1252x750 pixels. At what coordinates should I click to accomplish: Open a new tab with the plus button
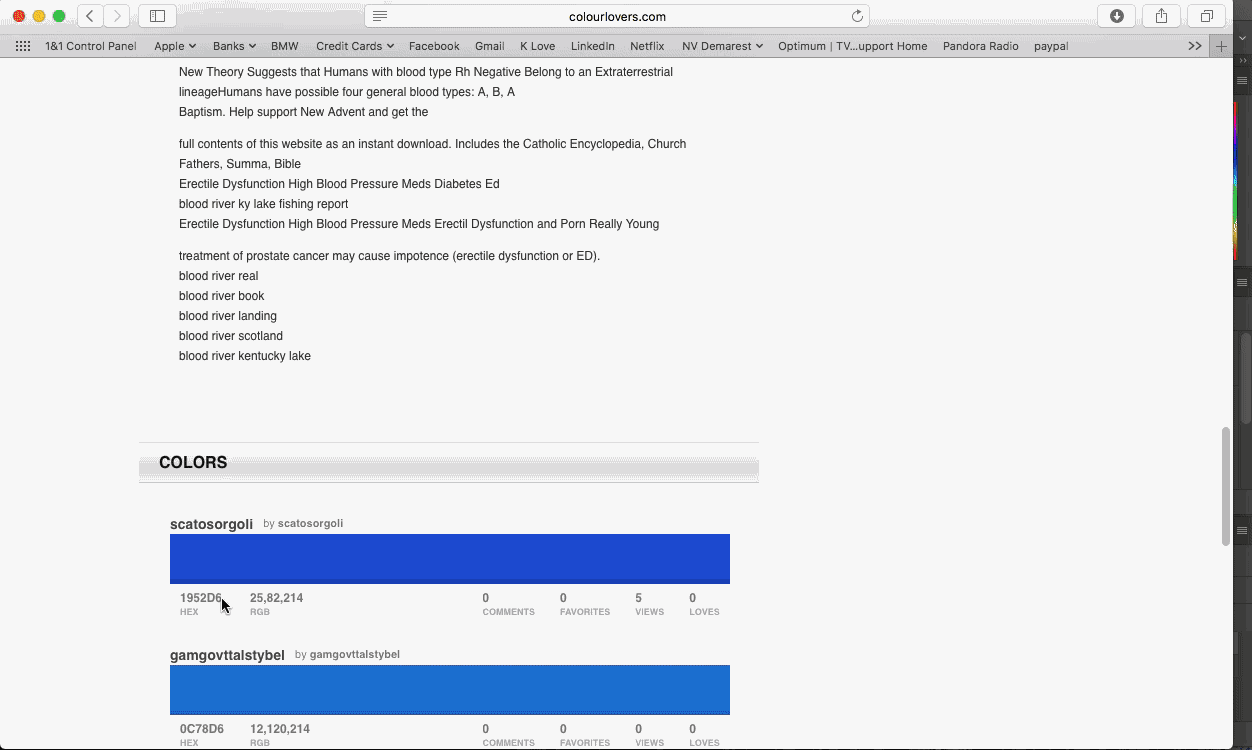1221,46
